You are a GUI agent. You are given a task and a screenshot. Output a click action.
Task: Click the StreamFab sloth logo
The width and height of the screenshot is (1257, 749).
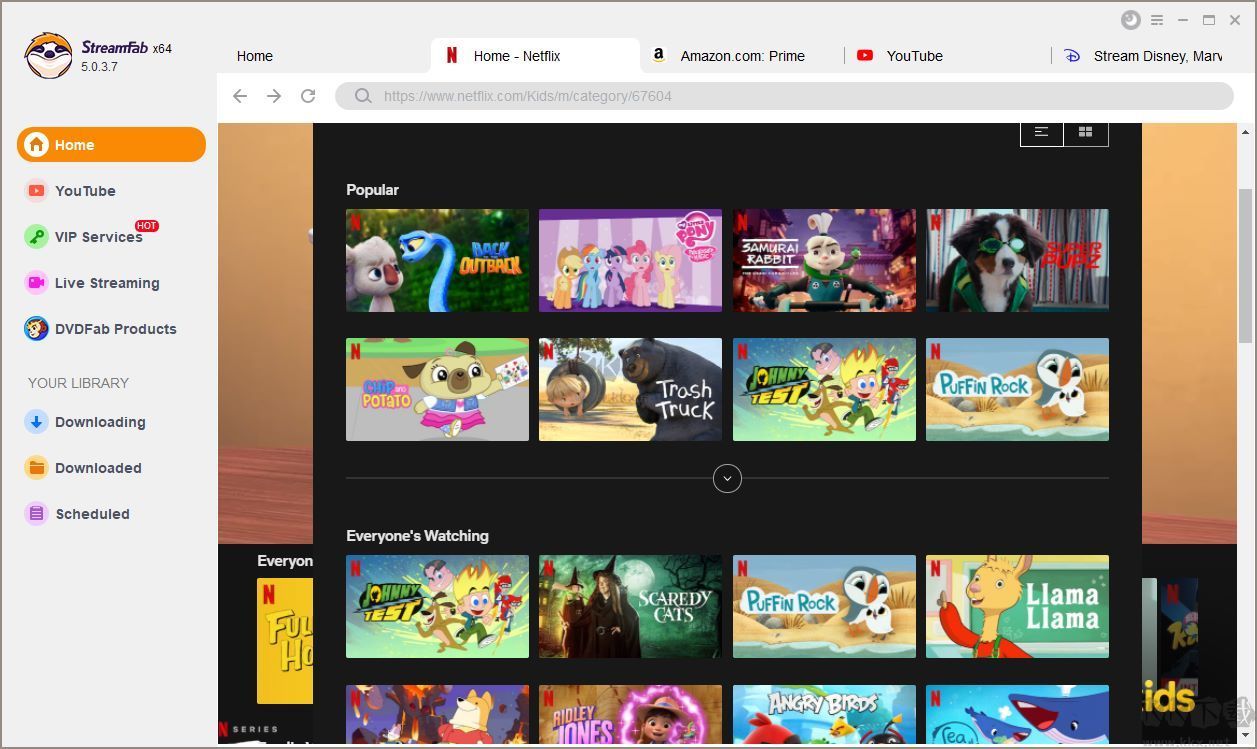[48, 56]
